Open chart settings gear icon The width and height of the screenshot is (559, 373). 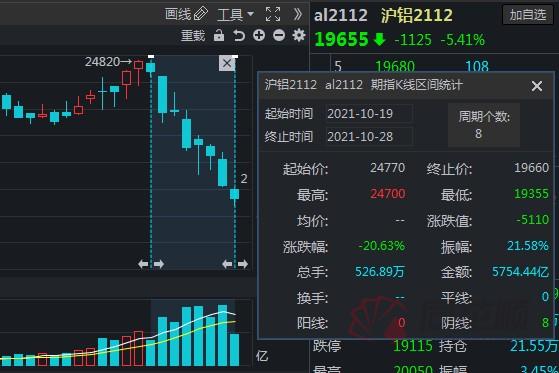point(299,35)
